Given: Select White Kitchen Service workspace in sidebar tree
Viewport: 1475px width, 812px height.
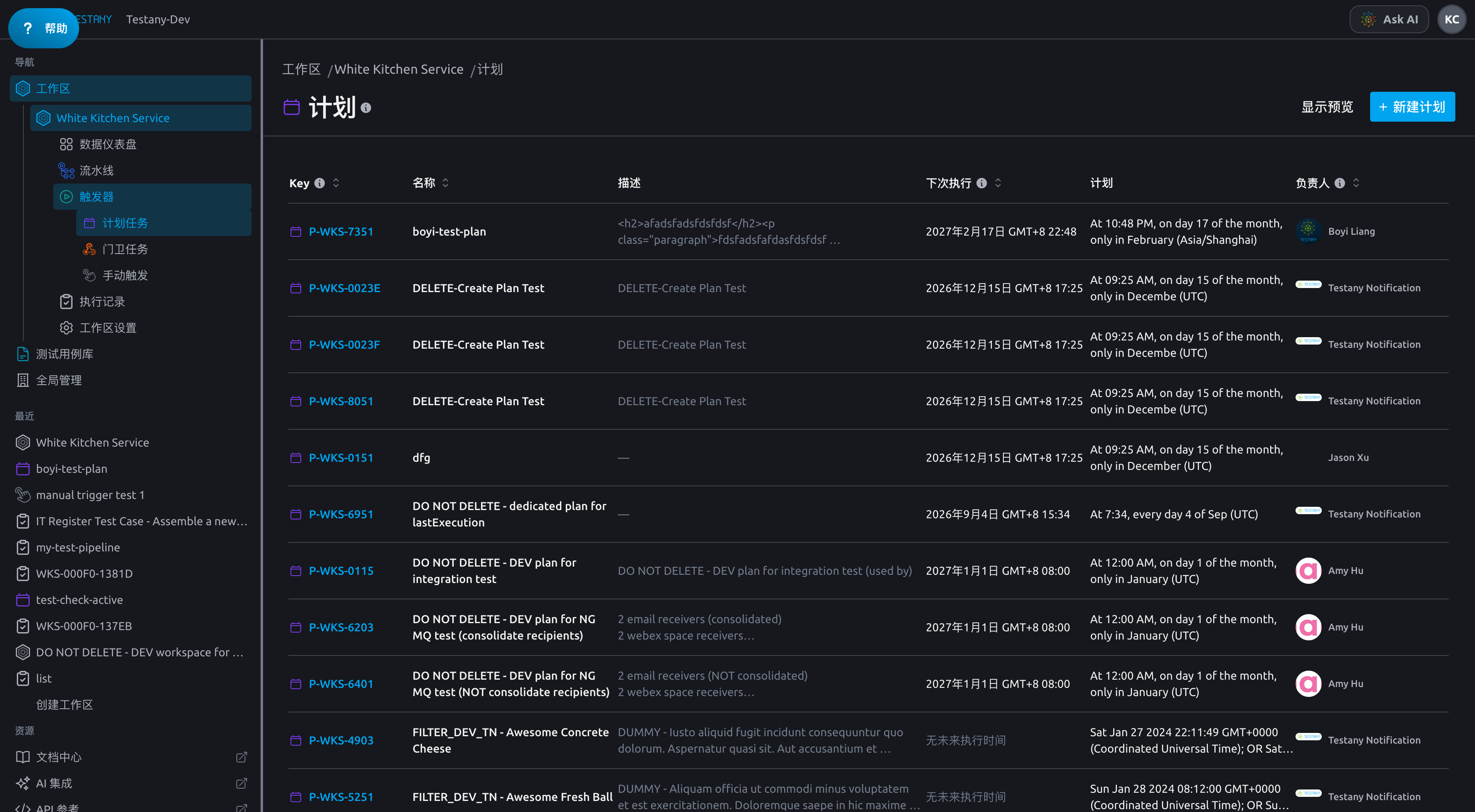Looking at the screenshot, I should (141, 118).
